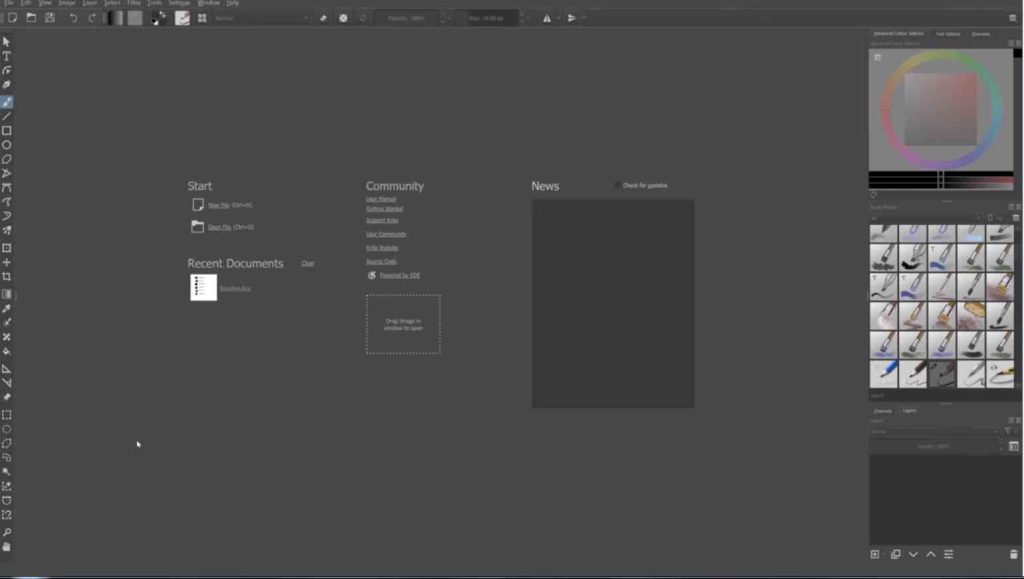Click the foreground/background color swatch in toolbar
The height and width of the screenshot is (579, 1024).
point(159,18)
